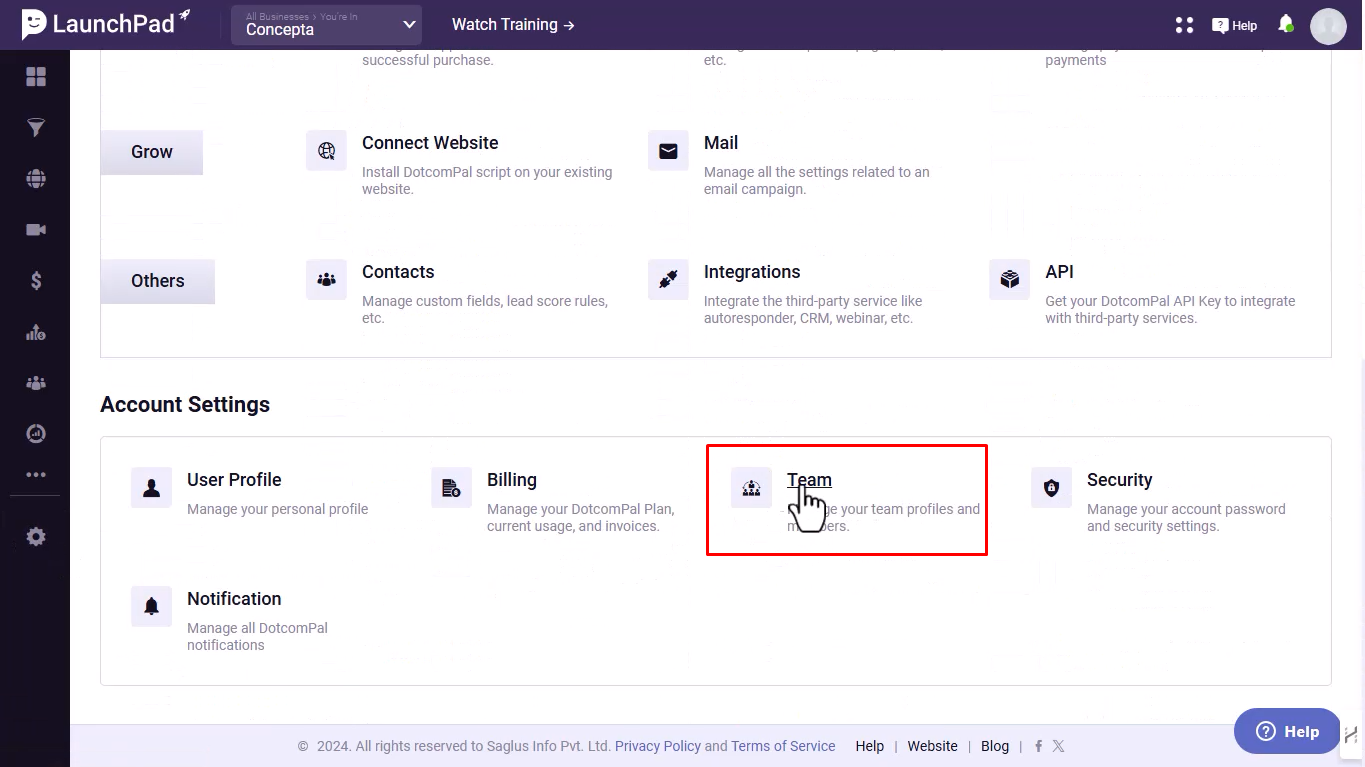Open the Notification settings
Viewport: 1365px width, 767px height.
coord(234,599)
